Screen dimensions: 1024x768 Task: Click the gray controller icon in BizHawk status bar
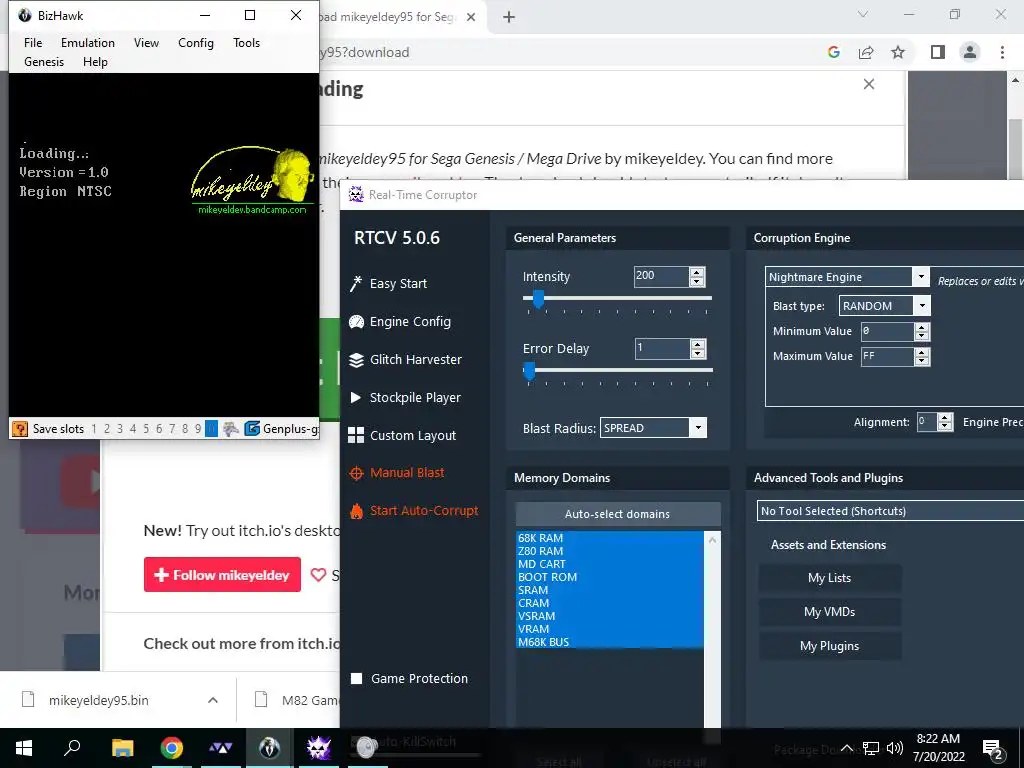[231, 428]
